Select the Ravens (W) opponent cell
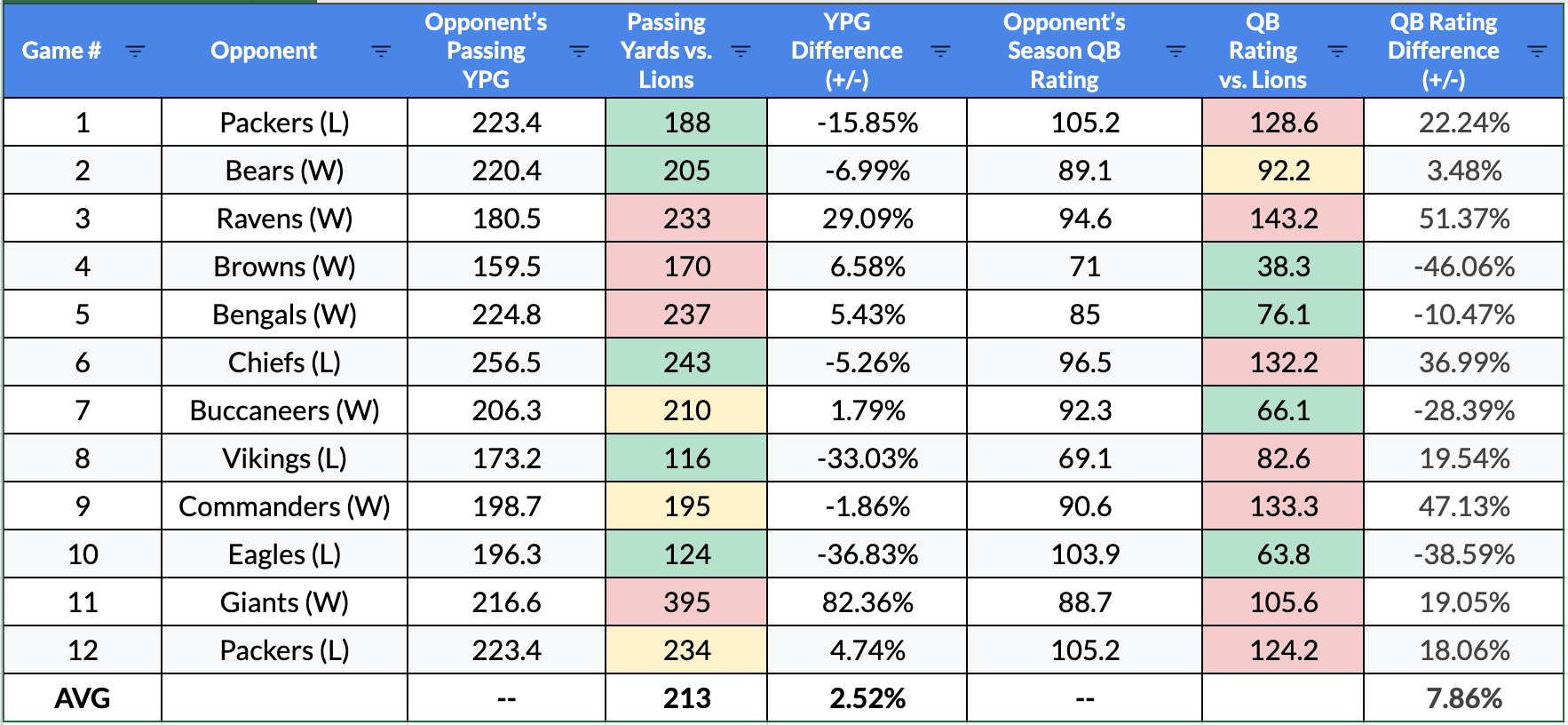The height and width of the screenshot is (725, 1568). (284, 219)
